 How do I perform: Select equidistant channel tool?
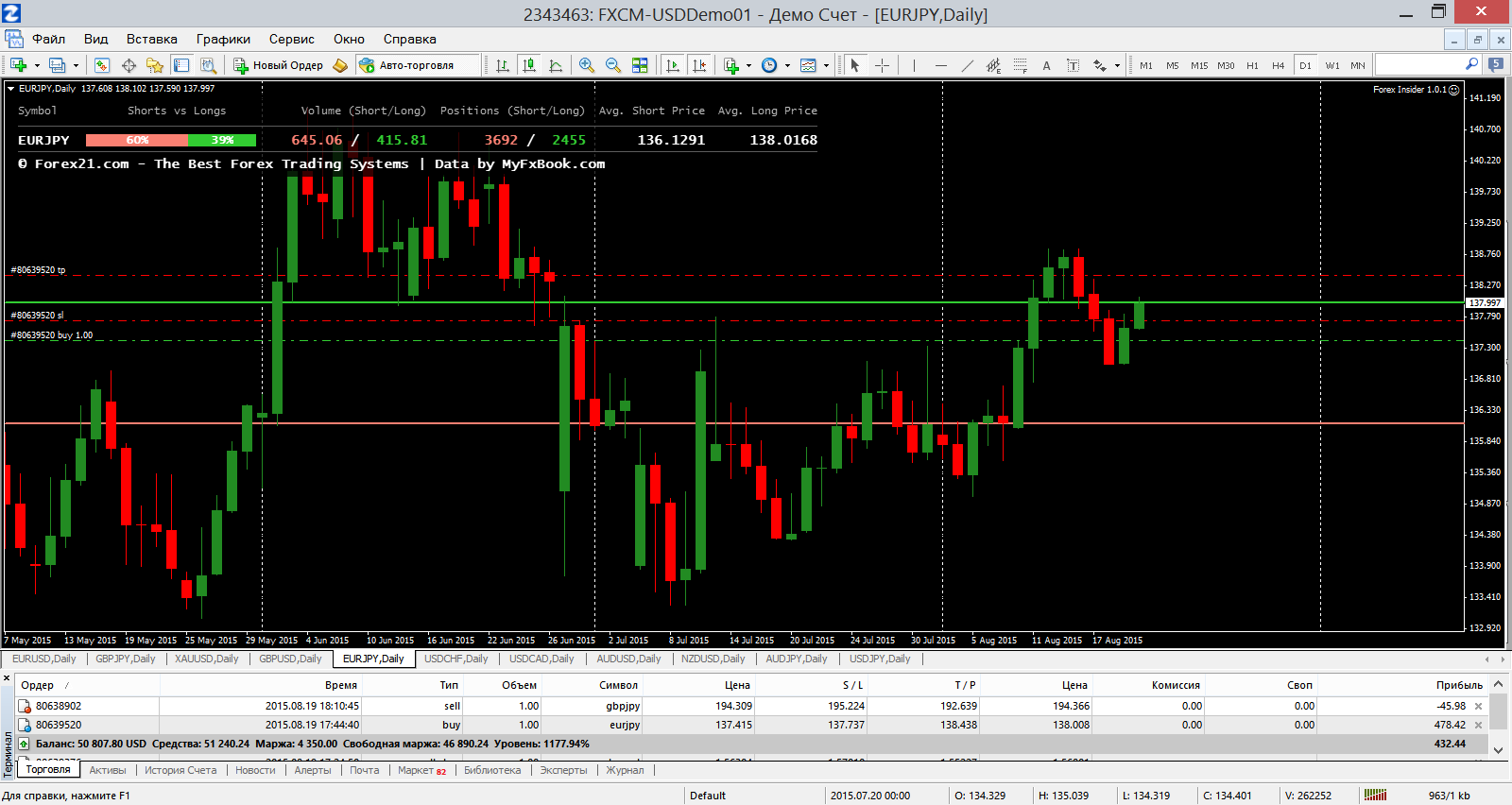click(993, 65)
